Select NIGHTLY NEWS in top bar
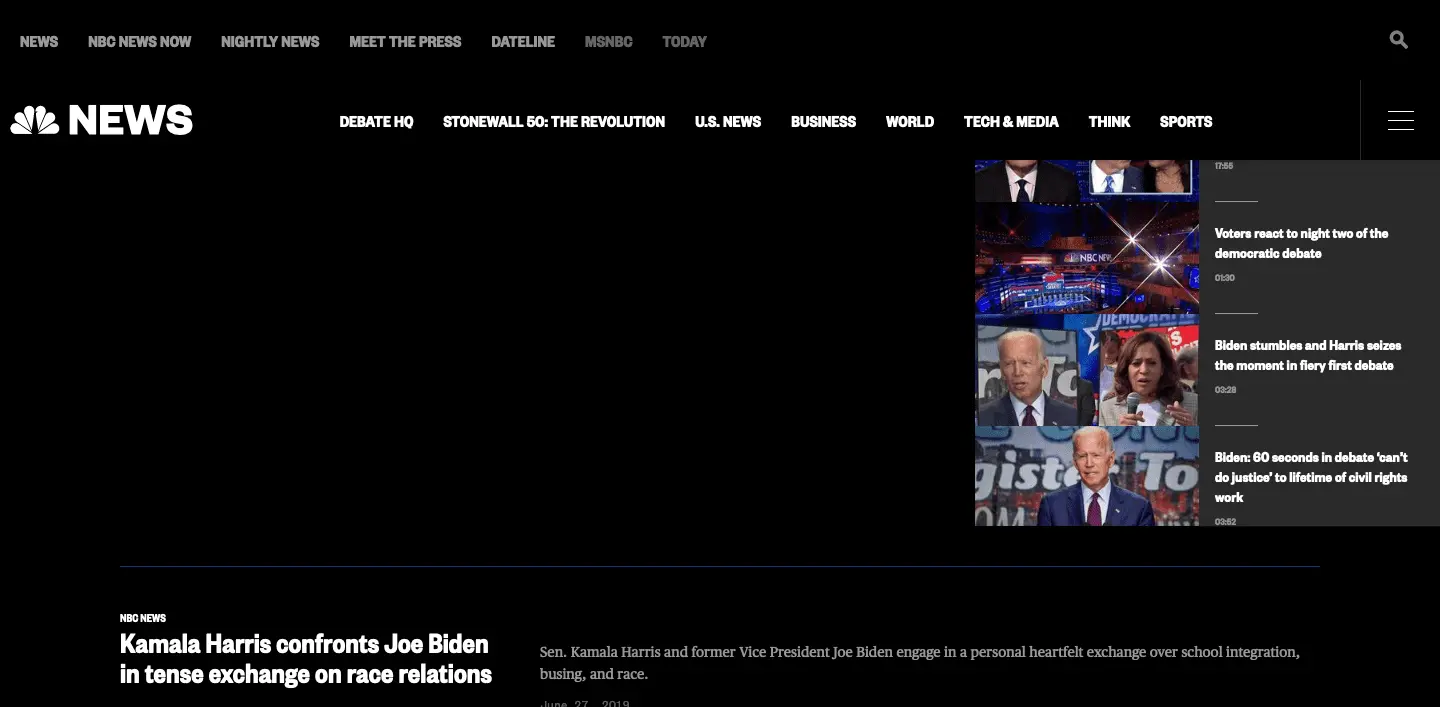 270,41
